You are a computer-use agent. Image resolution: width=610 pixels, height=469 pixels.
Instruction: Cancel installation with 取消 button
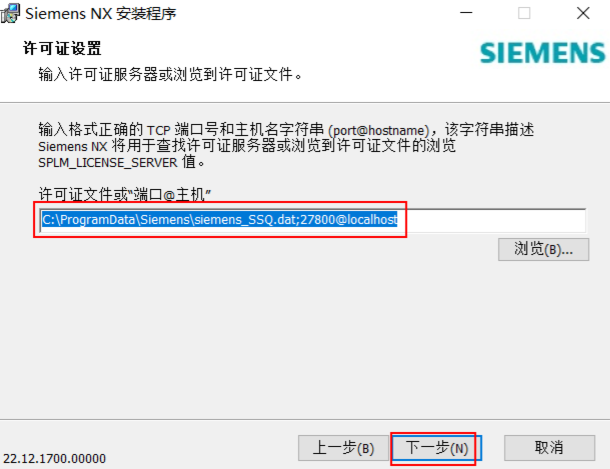(x=549, y=448)
